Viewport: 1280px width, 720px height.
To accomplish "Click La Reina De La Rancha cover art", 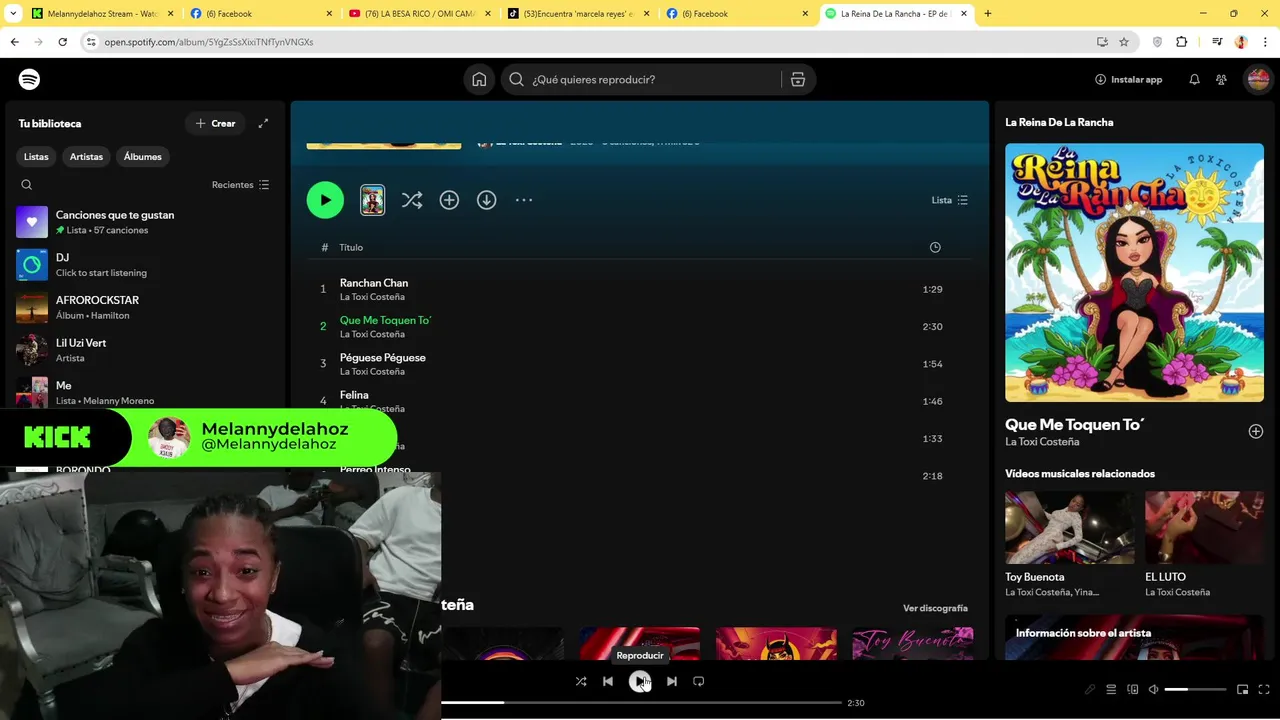I will click(1134, 272).
